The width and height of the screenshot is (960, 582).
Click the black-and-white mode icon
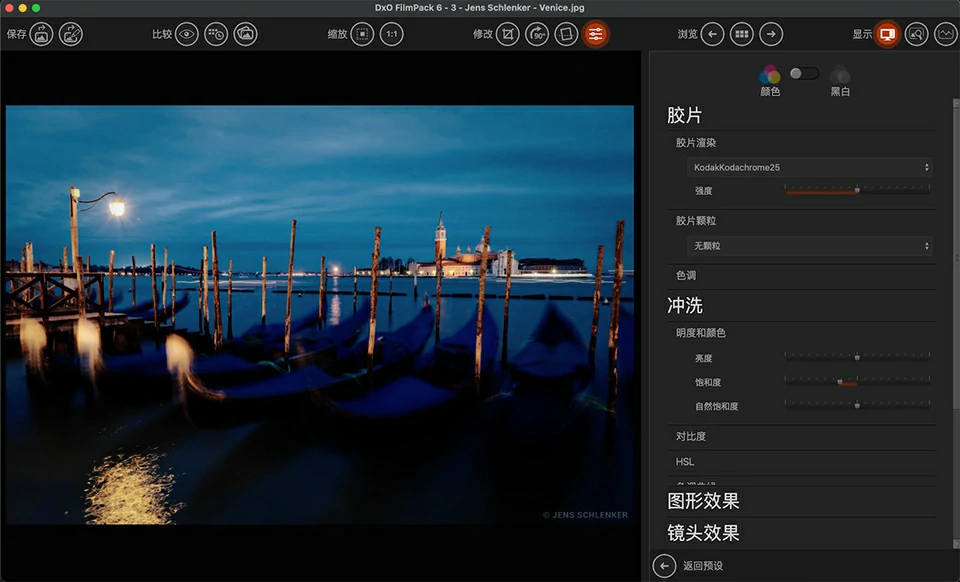(x=840, y=75)
